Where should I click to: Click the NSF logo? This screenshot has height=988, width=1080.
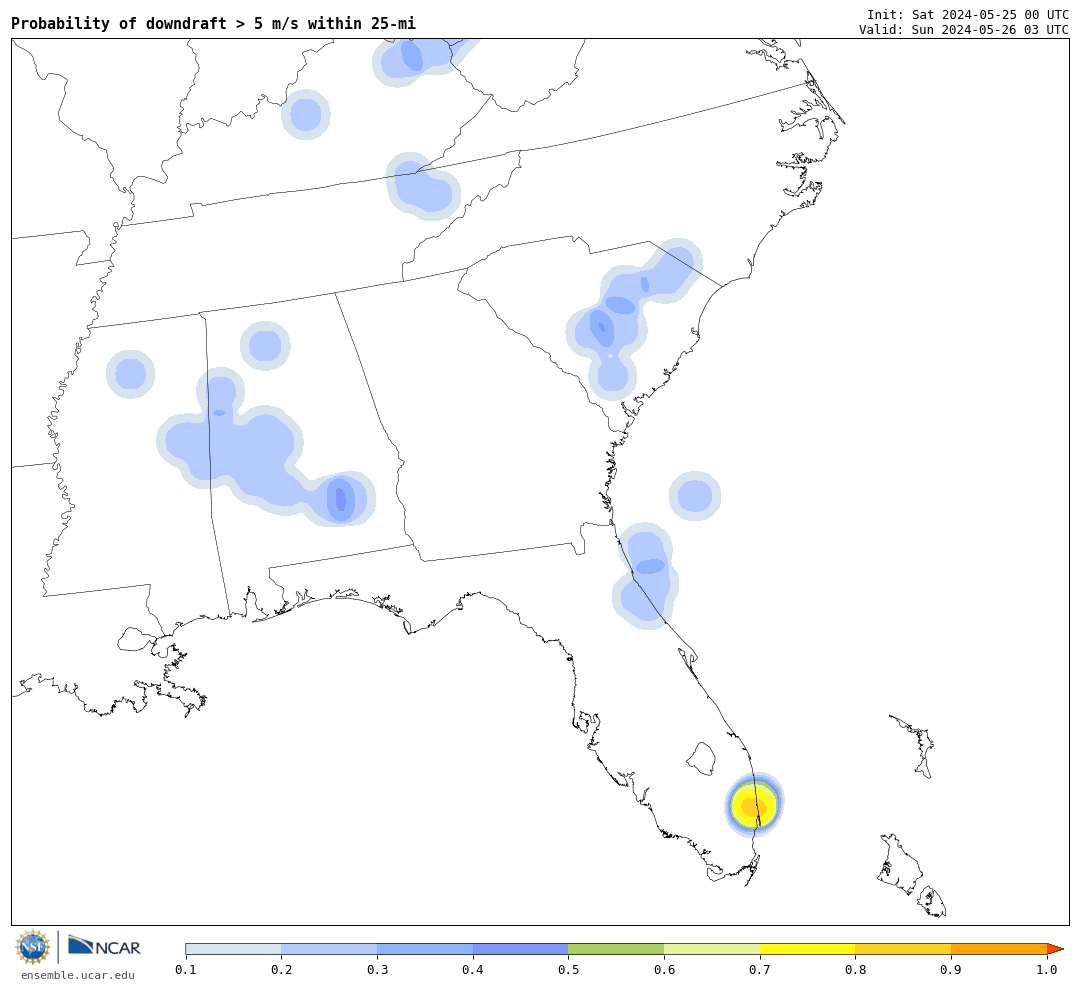tap(32, 947)
